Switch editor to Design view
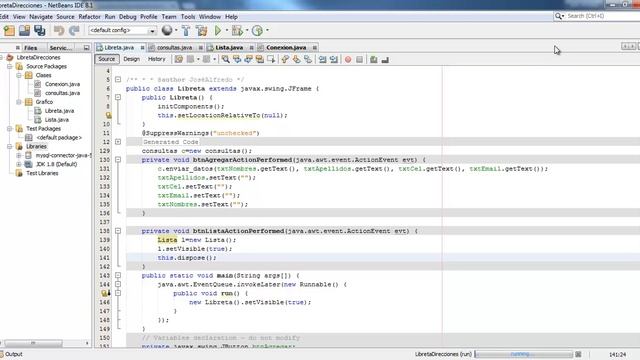Image resolution: width=640 pixels, height=360 pixels. 131,59
